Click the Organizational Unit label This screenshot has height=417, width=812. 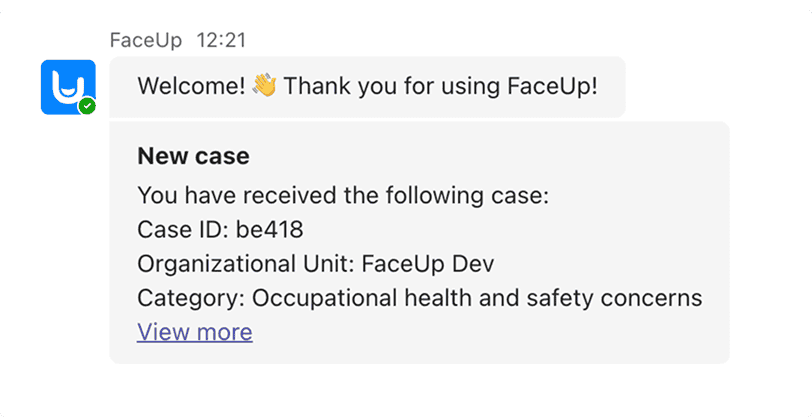click(245, 264)
